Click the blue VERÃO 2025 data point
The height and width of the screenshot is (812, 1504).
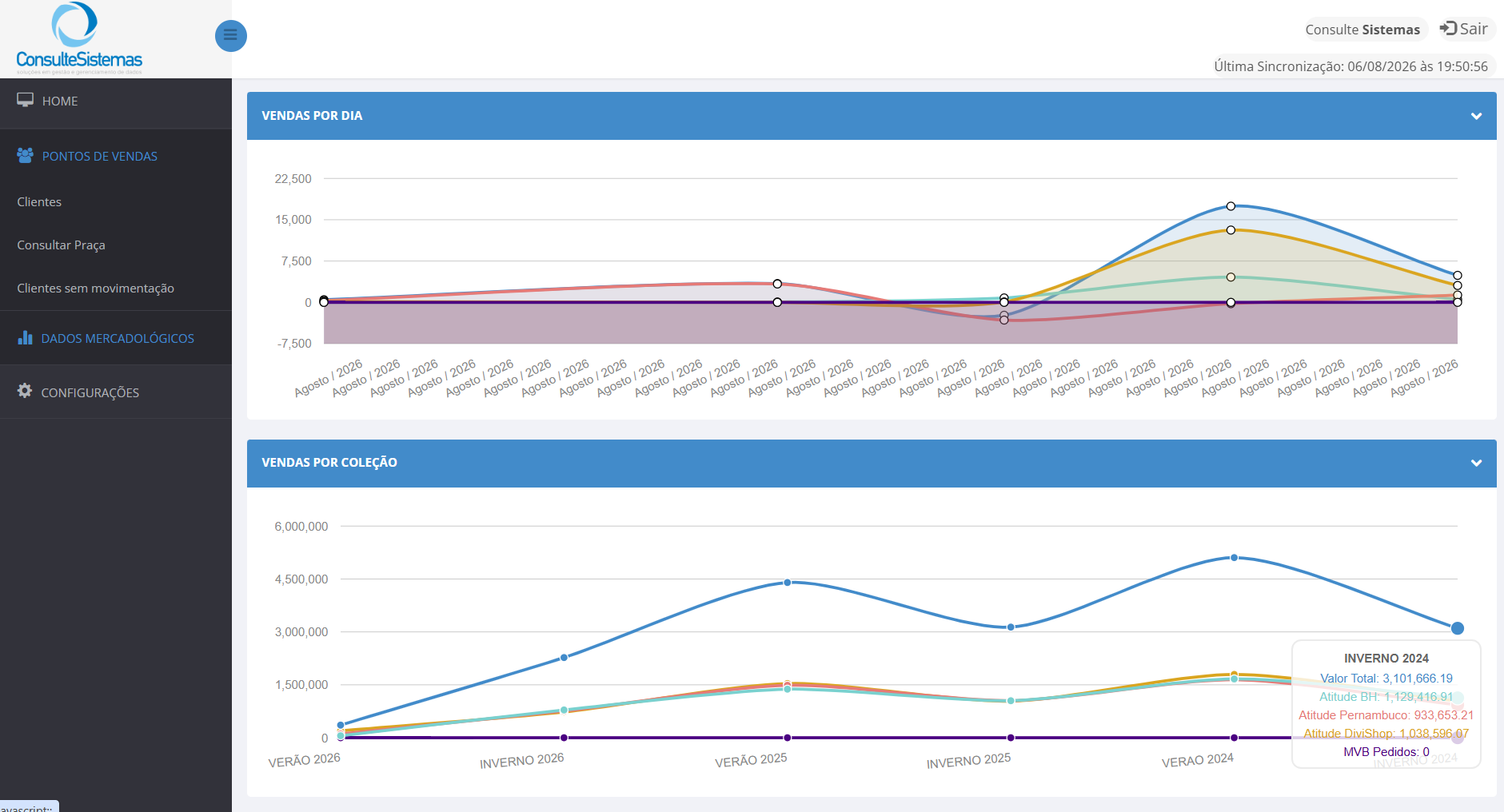pyautogui.click(x=788, y=583)
